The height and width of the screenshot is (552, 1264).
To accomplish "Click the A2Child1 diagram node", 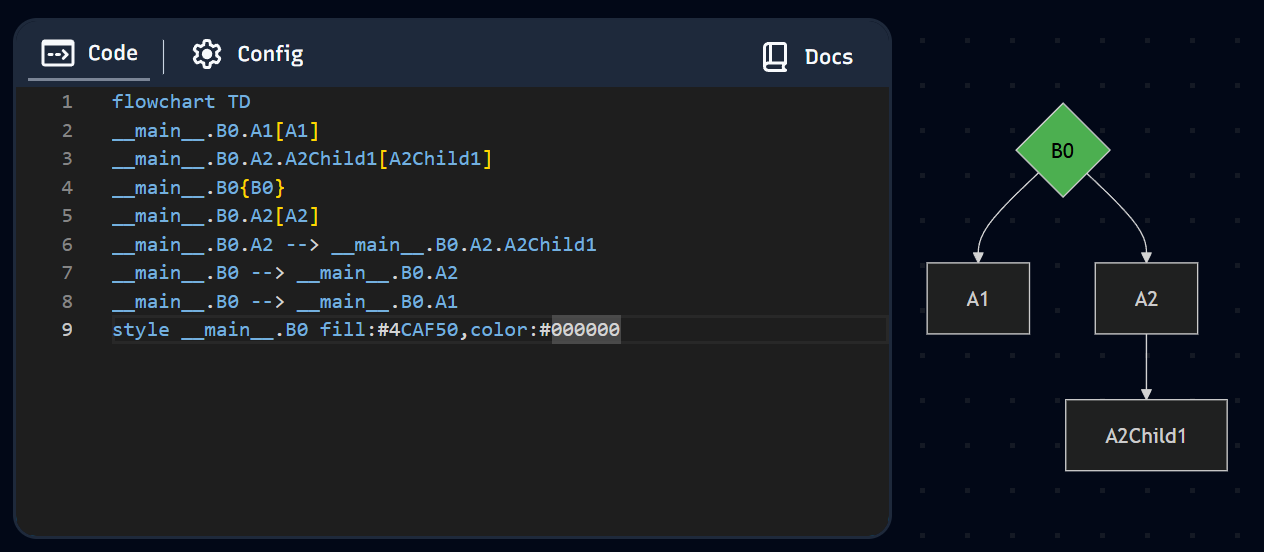I will click(x=1146, y=435).
